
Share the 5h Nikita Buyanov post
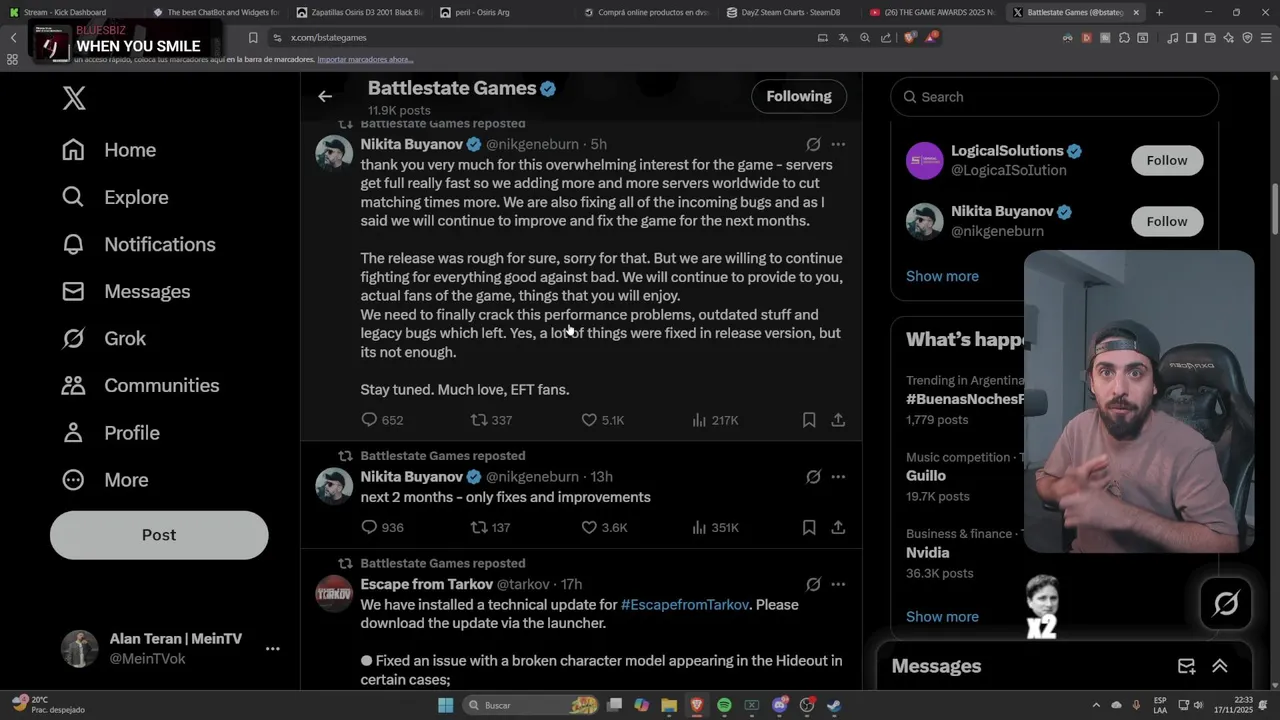(x=838, y=420)
